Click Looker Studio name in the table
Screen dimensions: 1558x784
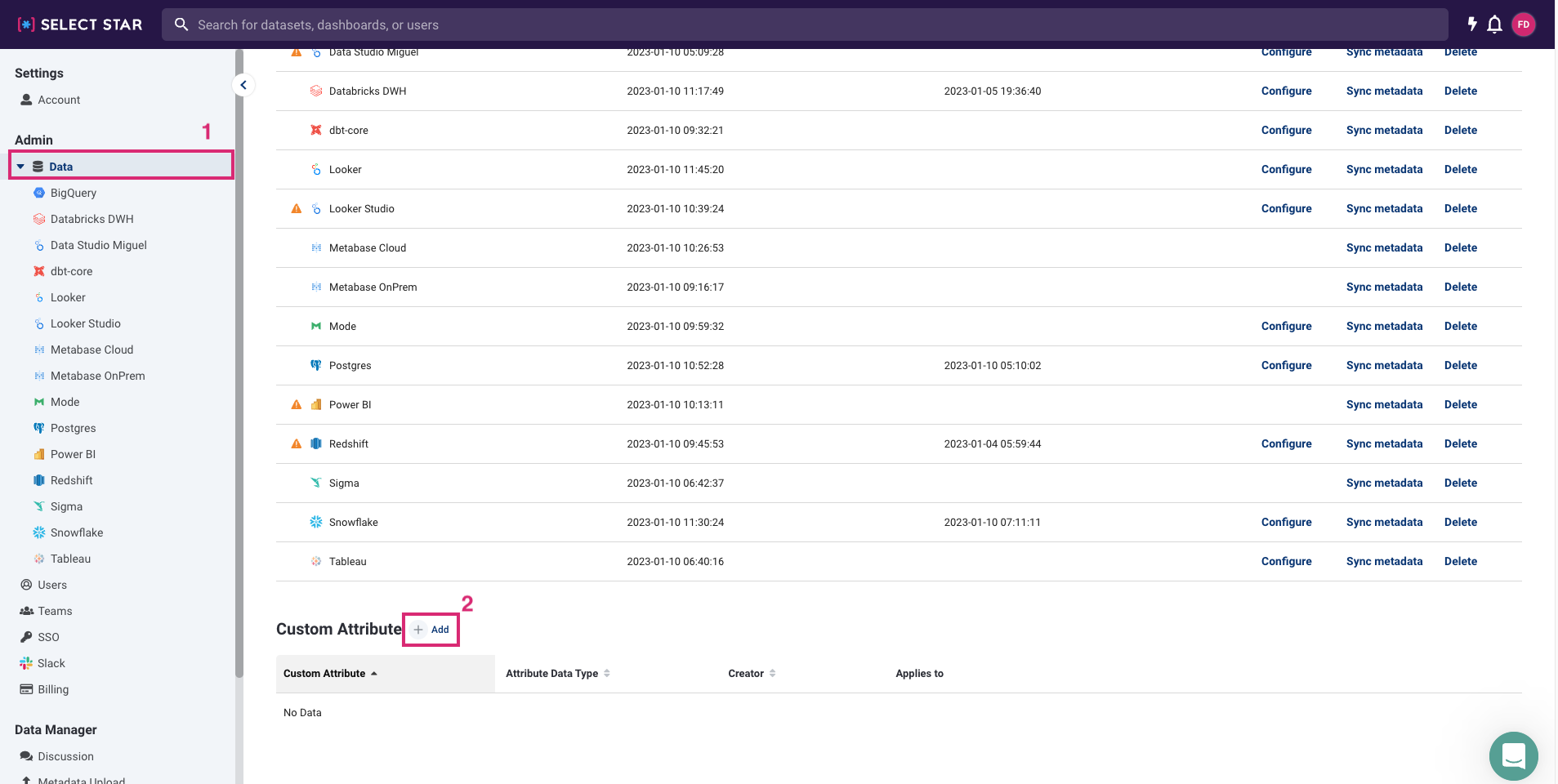click(x=361, y=209)
